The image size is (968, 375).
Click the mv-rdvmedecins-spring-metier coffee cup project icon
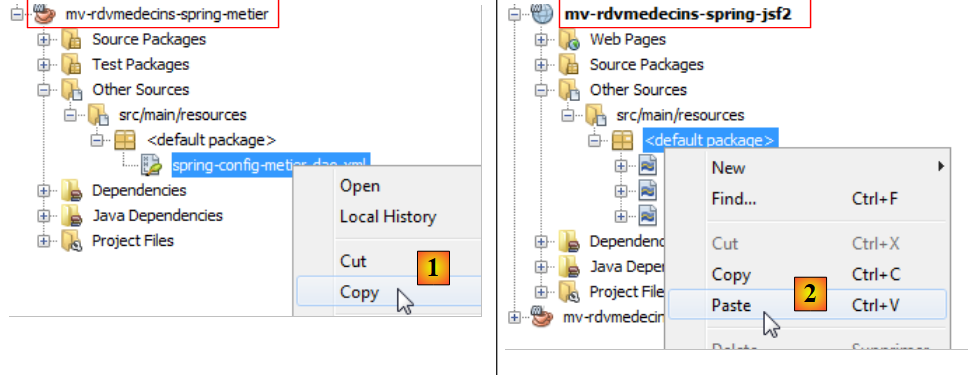44,14
